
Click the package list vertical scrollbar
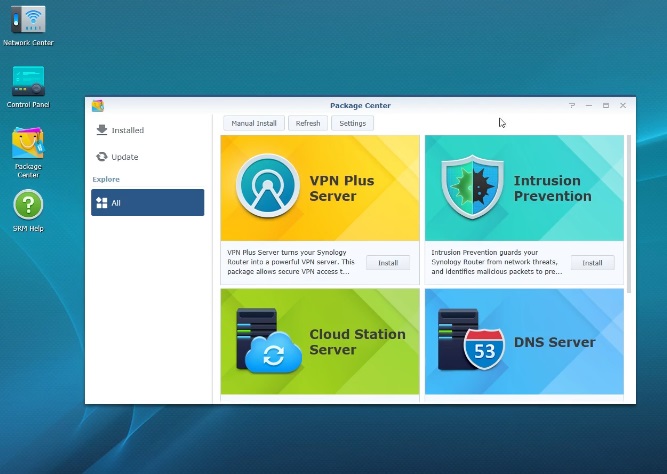(629, 214)
